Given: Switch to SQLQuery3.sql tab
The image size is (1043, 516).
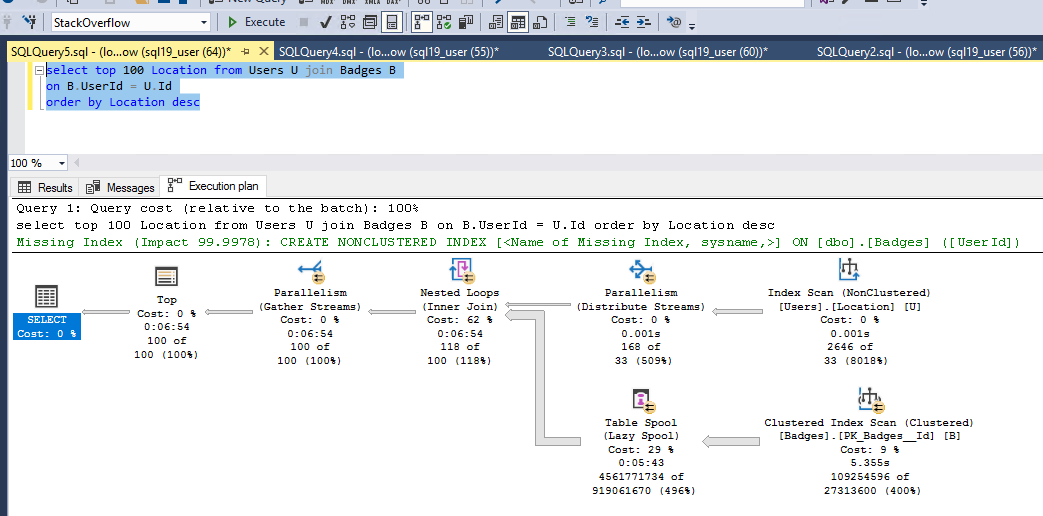Looking at the screenshot, I should tap(658, 51).
